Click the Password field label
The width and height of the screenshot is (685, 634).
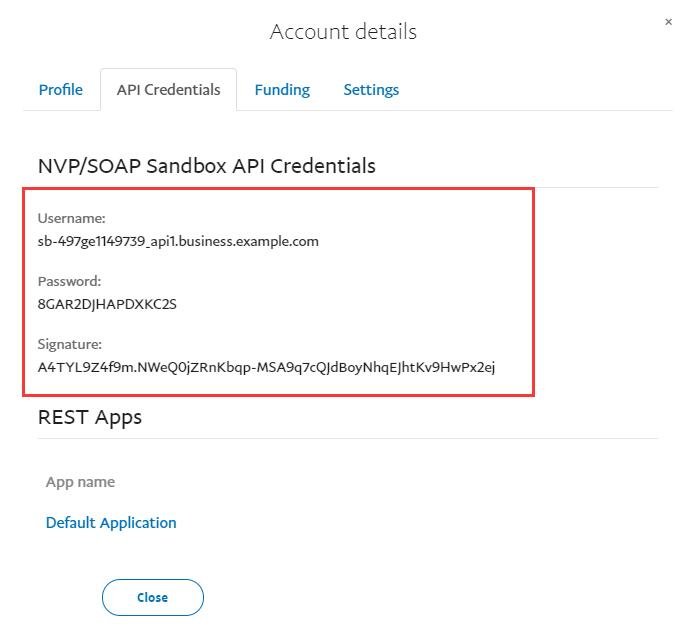tap(70, 281)
